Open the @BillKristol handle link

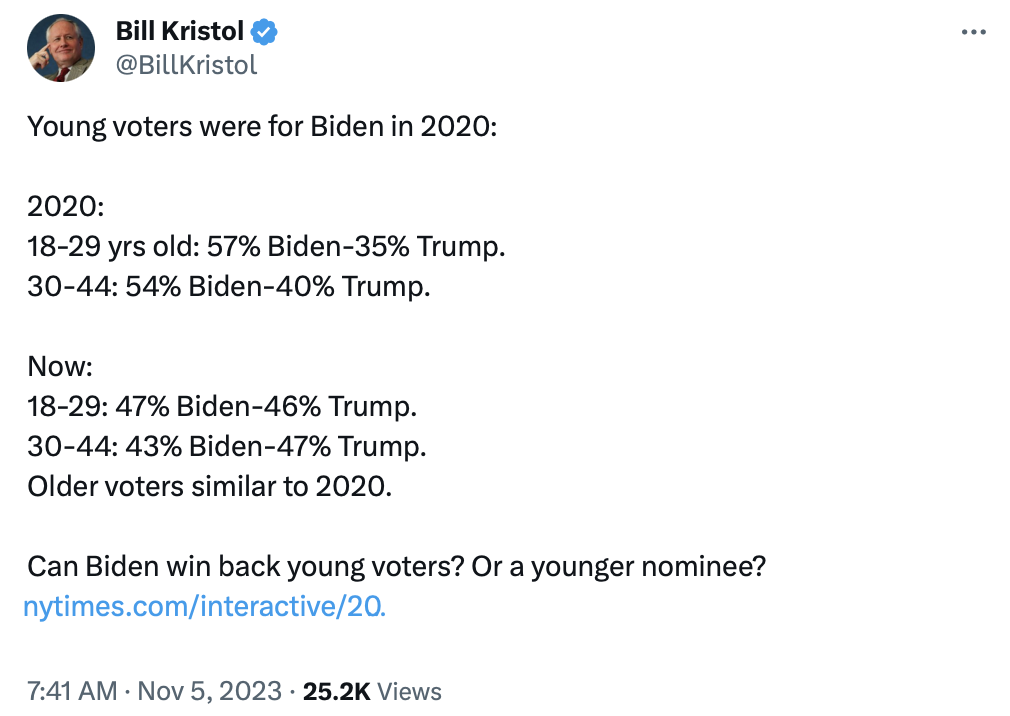click(186, 64)
